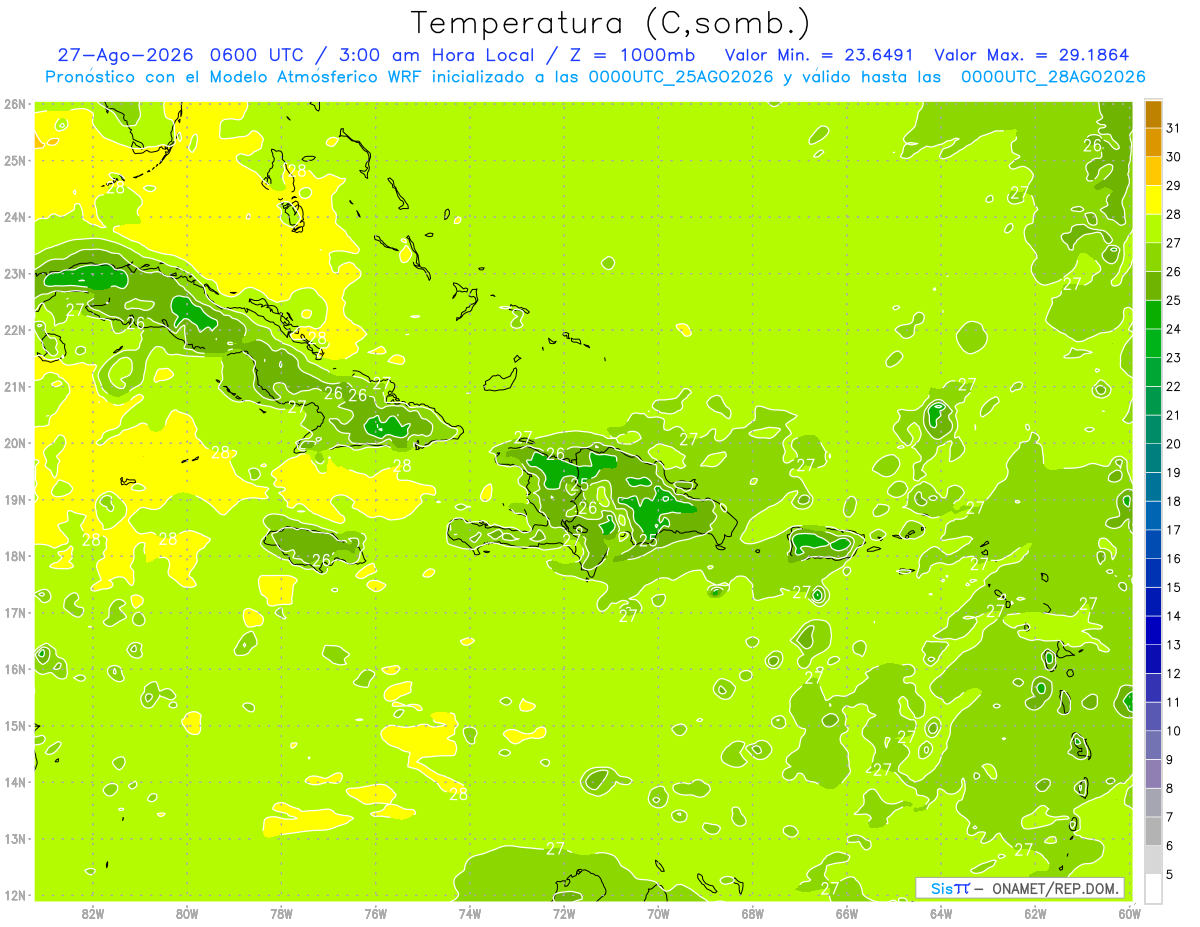Click the longitude label "64W"
Screen dimensions: 1200x927
pyautogui.click(x=941, y=913)
